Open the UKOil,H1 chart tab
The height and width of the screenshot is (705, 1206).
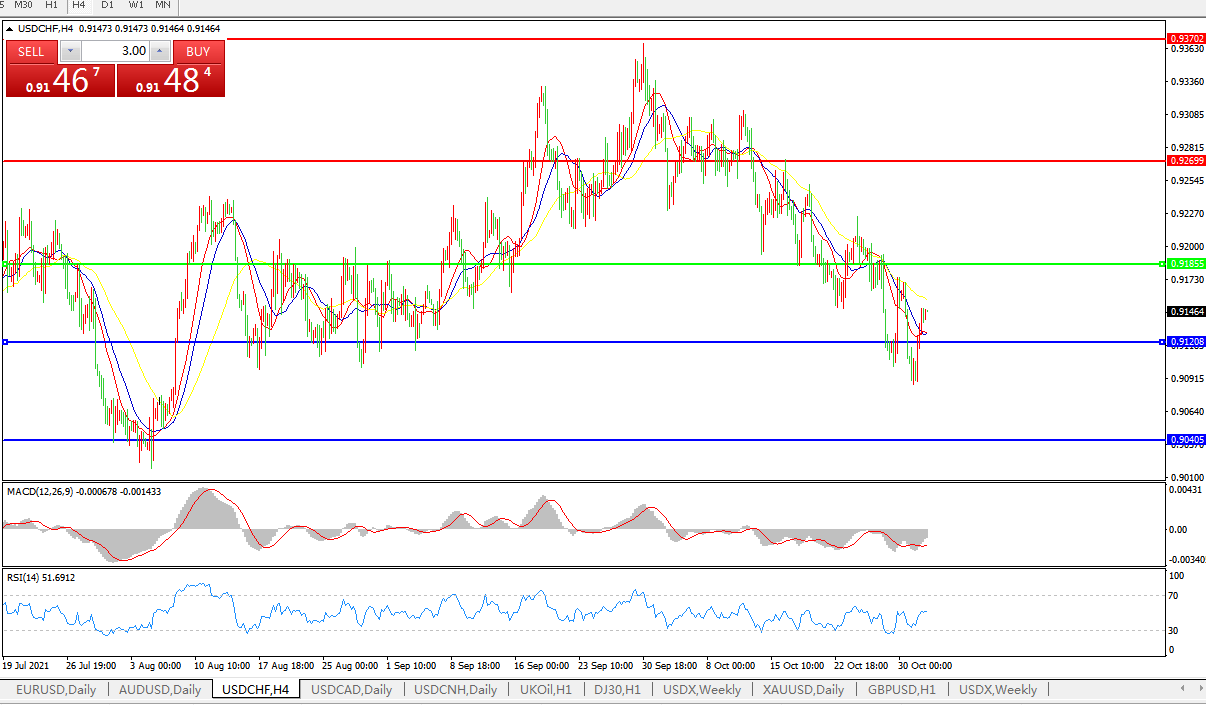545,690
